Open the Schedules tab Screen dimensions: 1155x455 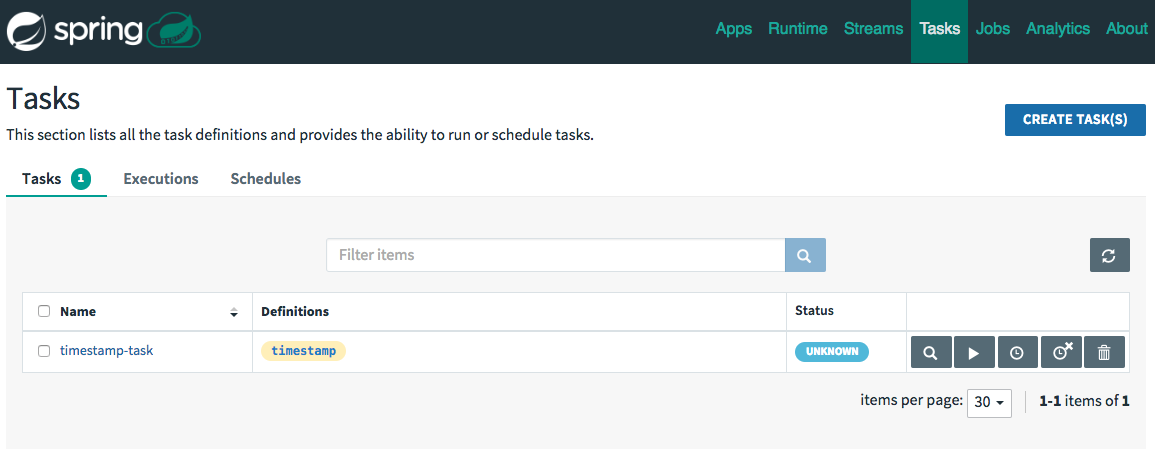[265, 179]
